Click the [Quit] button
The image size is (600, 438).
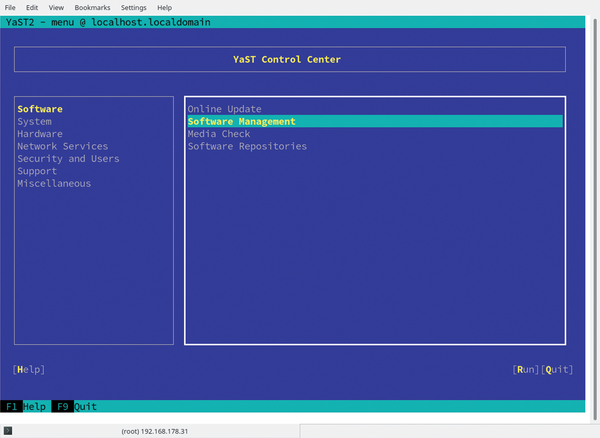click(x=557, y=370)
